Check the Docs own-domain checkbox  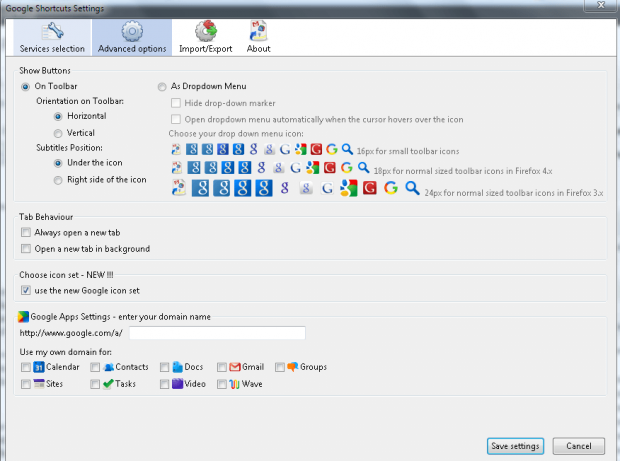point(164,367)
